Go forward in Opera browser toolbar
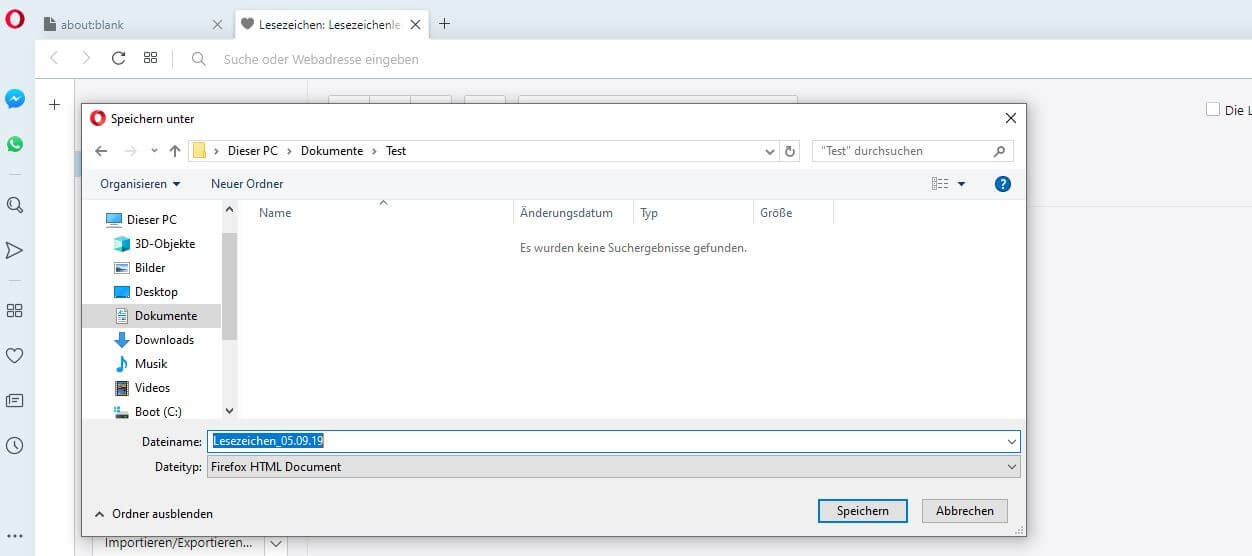 [86, 58]
